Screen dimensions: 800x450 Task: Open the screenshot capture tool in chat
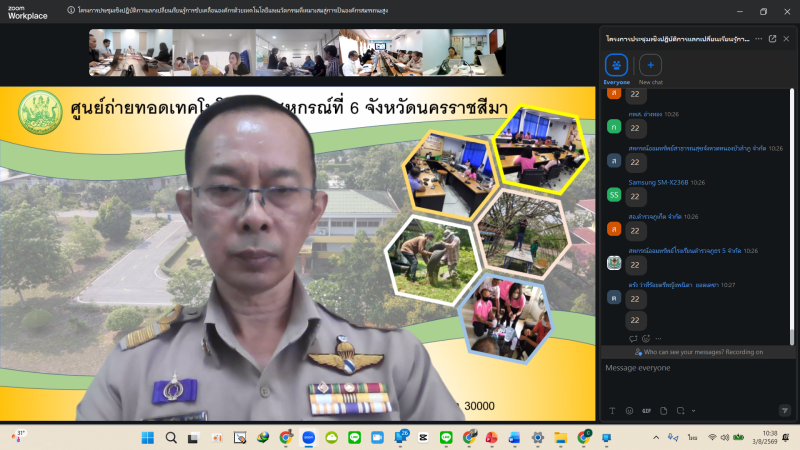click(681, 411)
